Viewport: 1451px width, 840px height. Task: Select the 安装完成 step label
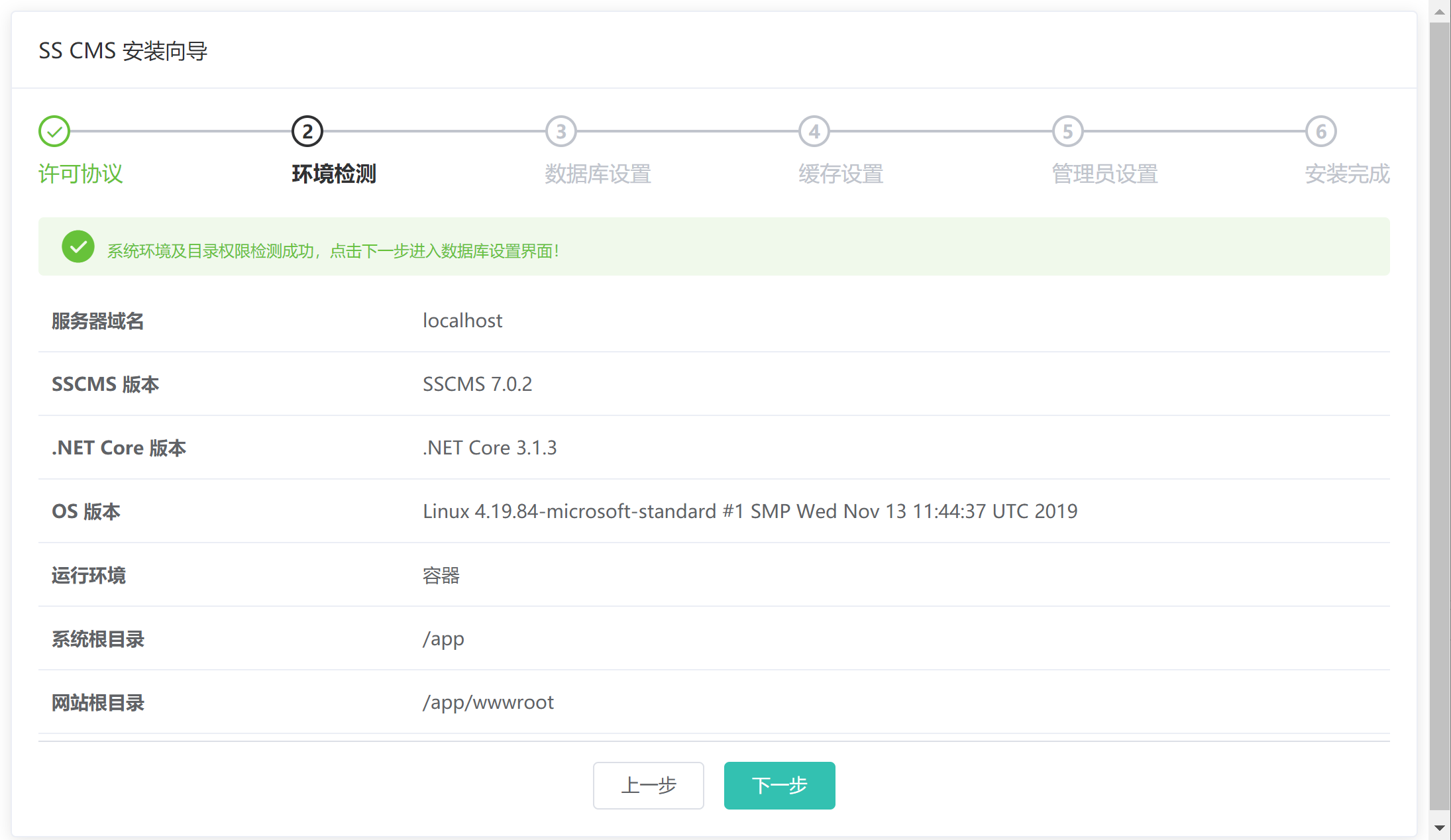pyautogui.click(x=1347, y=174)
